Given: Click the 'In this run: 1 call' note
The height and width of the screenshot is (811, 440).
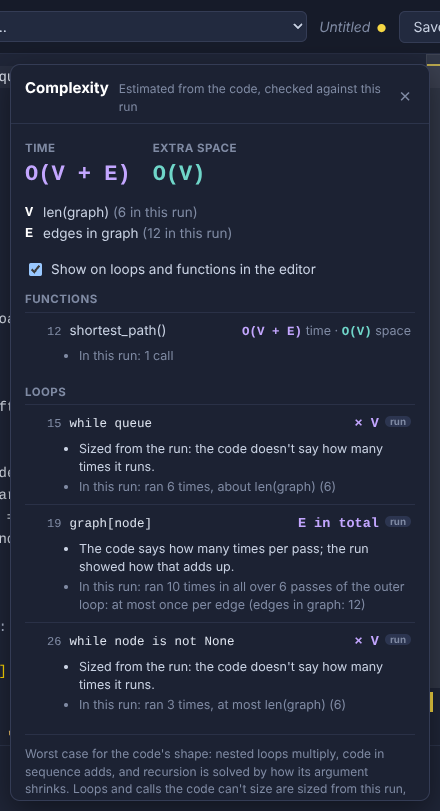Looking at the screenshot, I should click(126, 356).
